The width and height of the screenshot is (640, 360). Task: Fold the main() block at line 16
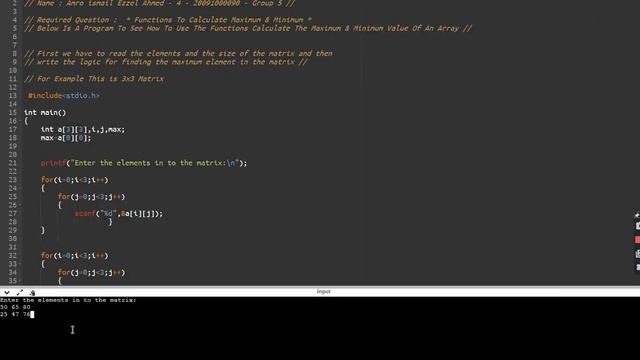pos(20,121)
